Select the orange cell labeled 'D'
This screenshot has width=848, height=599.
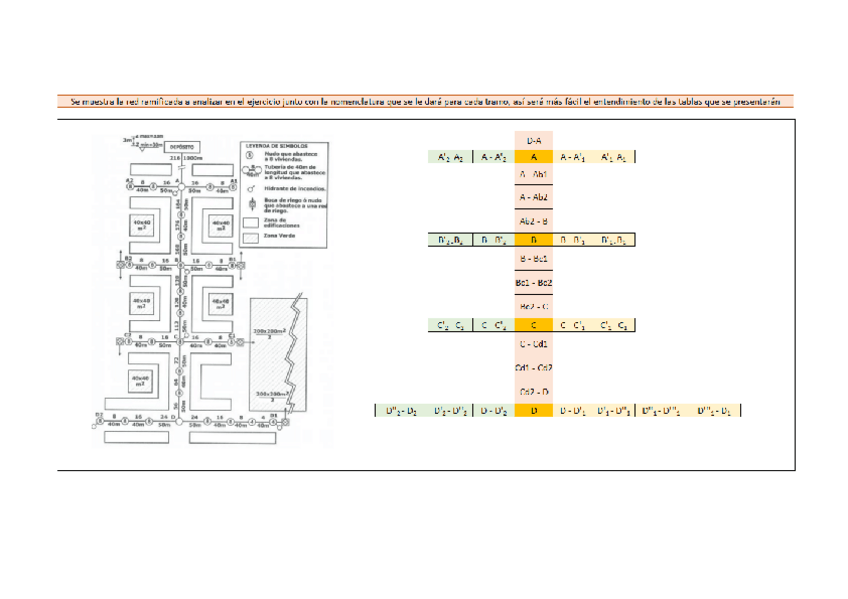[x=533, y=411]
